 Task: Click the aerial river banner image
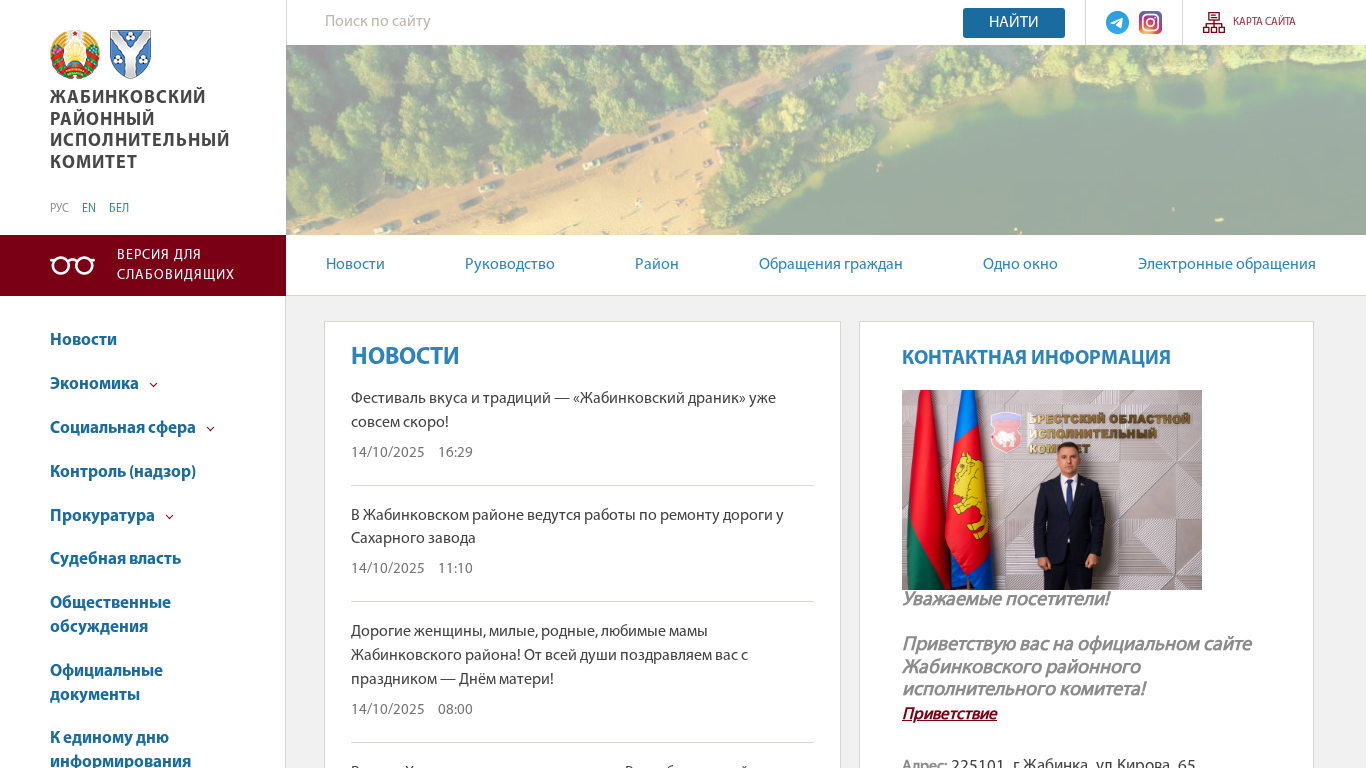[826, 140]
